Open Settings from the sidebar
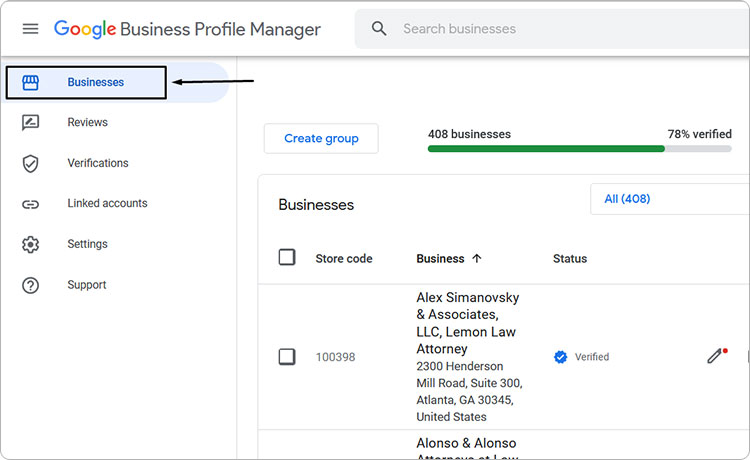 [x=87, y=244]
